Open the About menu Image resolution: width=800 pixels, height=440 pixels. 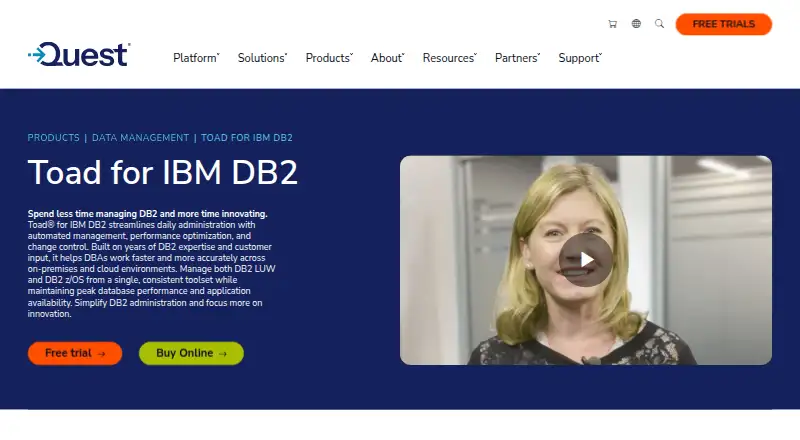pyautogui.click(x=388, y=58)
